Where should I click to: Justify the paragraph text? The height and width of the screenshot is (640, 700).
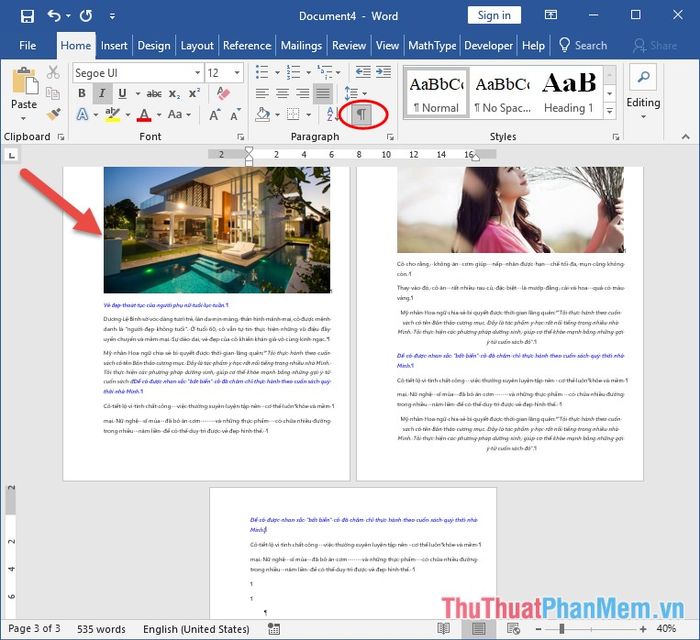pos(323,93)
